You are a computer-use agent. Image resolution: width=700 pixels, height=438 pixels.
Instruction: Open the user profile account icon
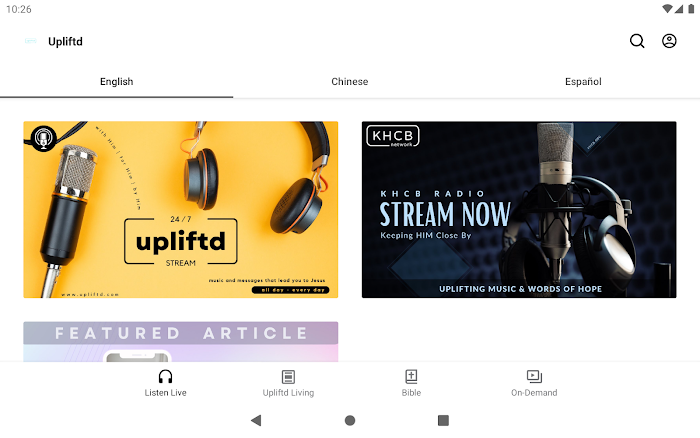point(669,41)
